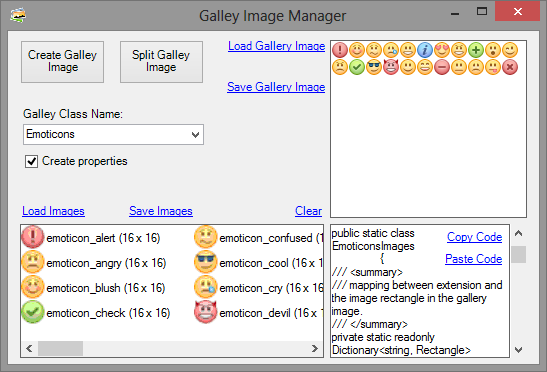Click the Save Images link

click(161, 211)
